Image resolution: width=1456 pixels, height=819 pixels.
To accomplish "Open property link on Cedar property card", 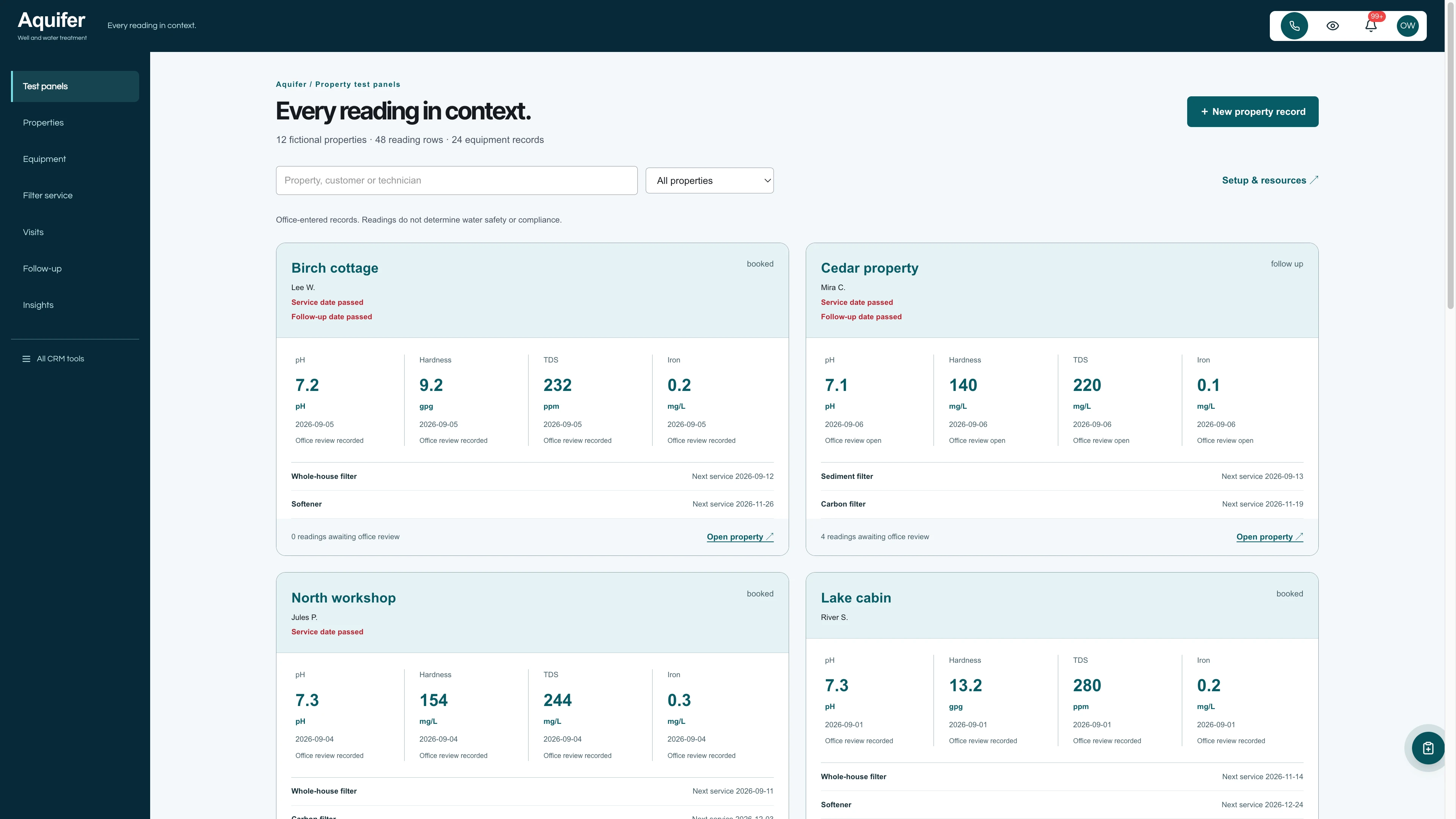I will click(1269, 537).
